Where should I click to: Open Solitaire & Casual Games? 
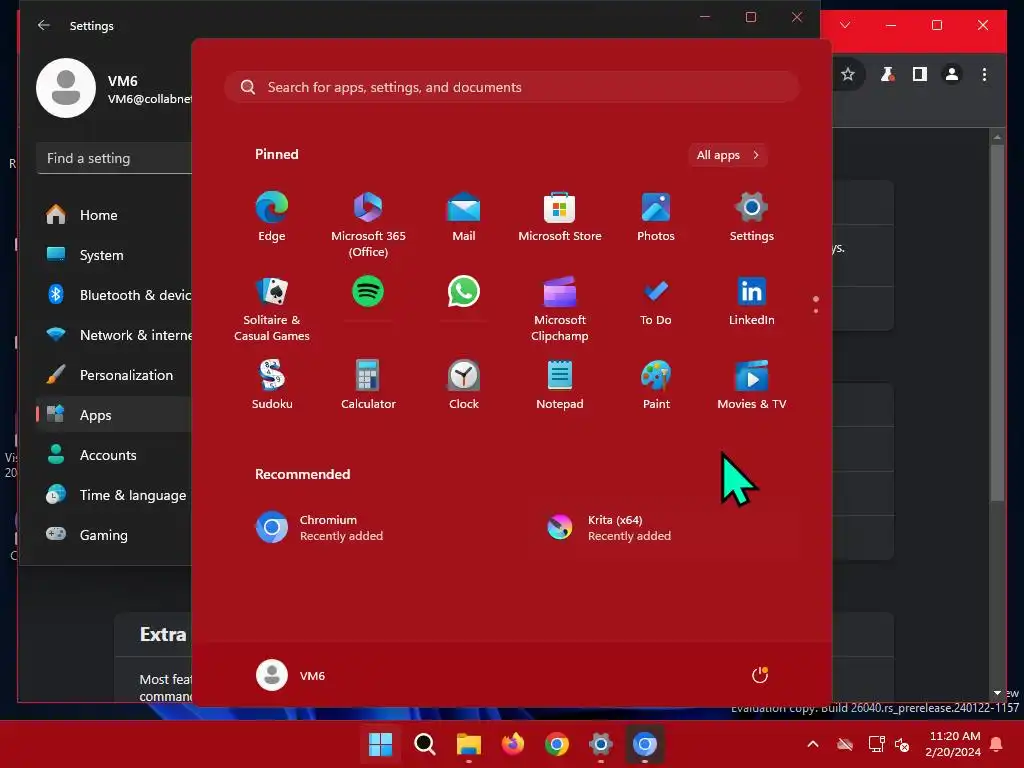tap(272, 309)
